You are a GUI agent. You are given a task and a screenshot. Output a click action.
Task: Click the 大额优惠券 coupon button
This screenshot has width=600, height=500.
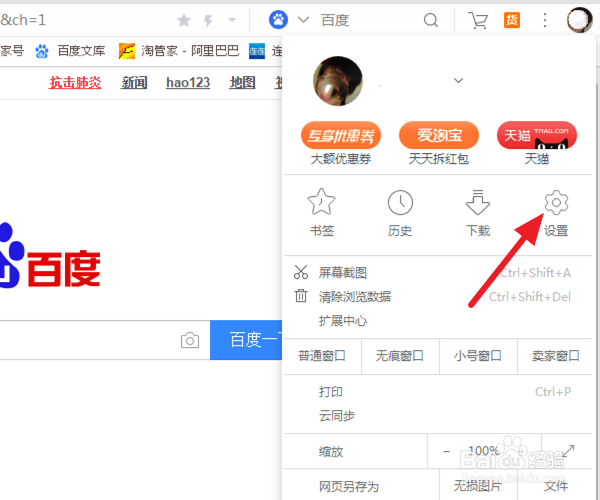[341, 143]
